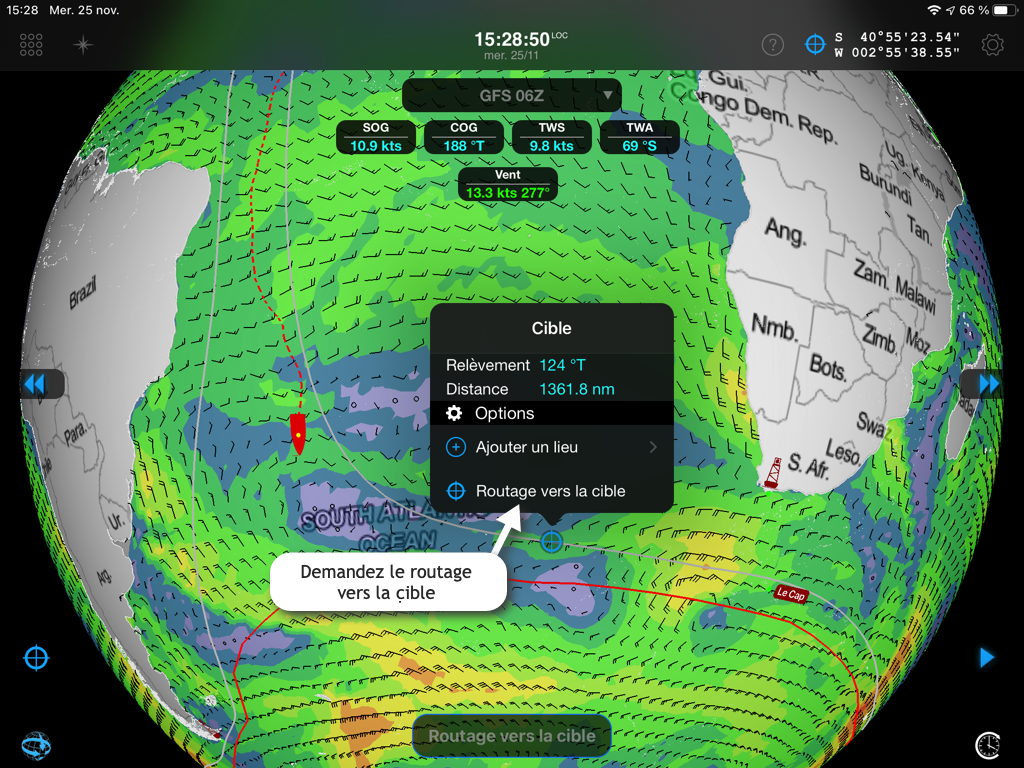Expand the Ajouter un lieu chevron
The image size is (1024, 768).
[x=653, y=447]
